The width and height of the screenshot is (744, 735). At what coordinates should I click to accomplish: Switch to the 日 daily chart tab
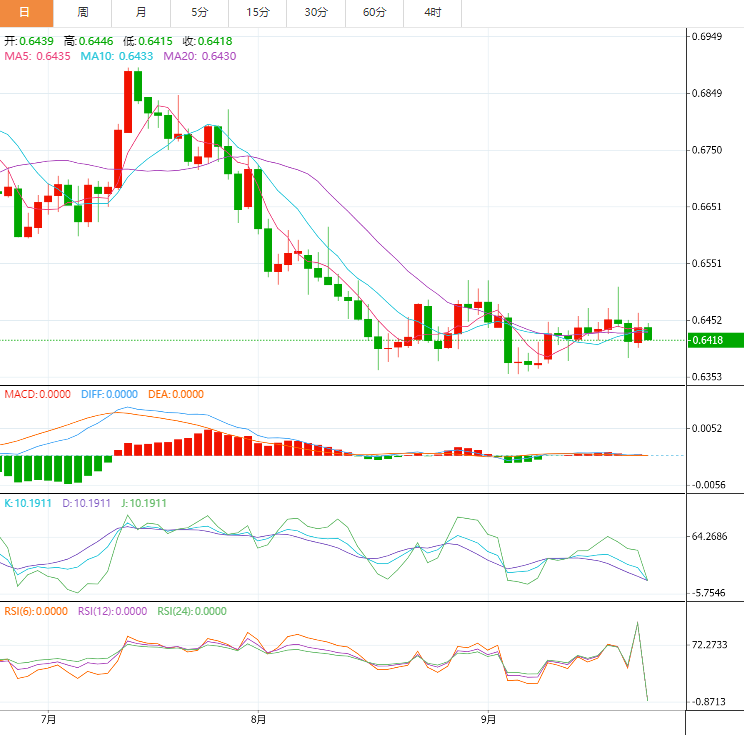point(25,12)
